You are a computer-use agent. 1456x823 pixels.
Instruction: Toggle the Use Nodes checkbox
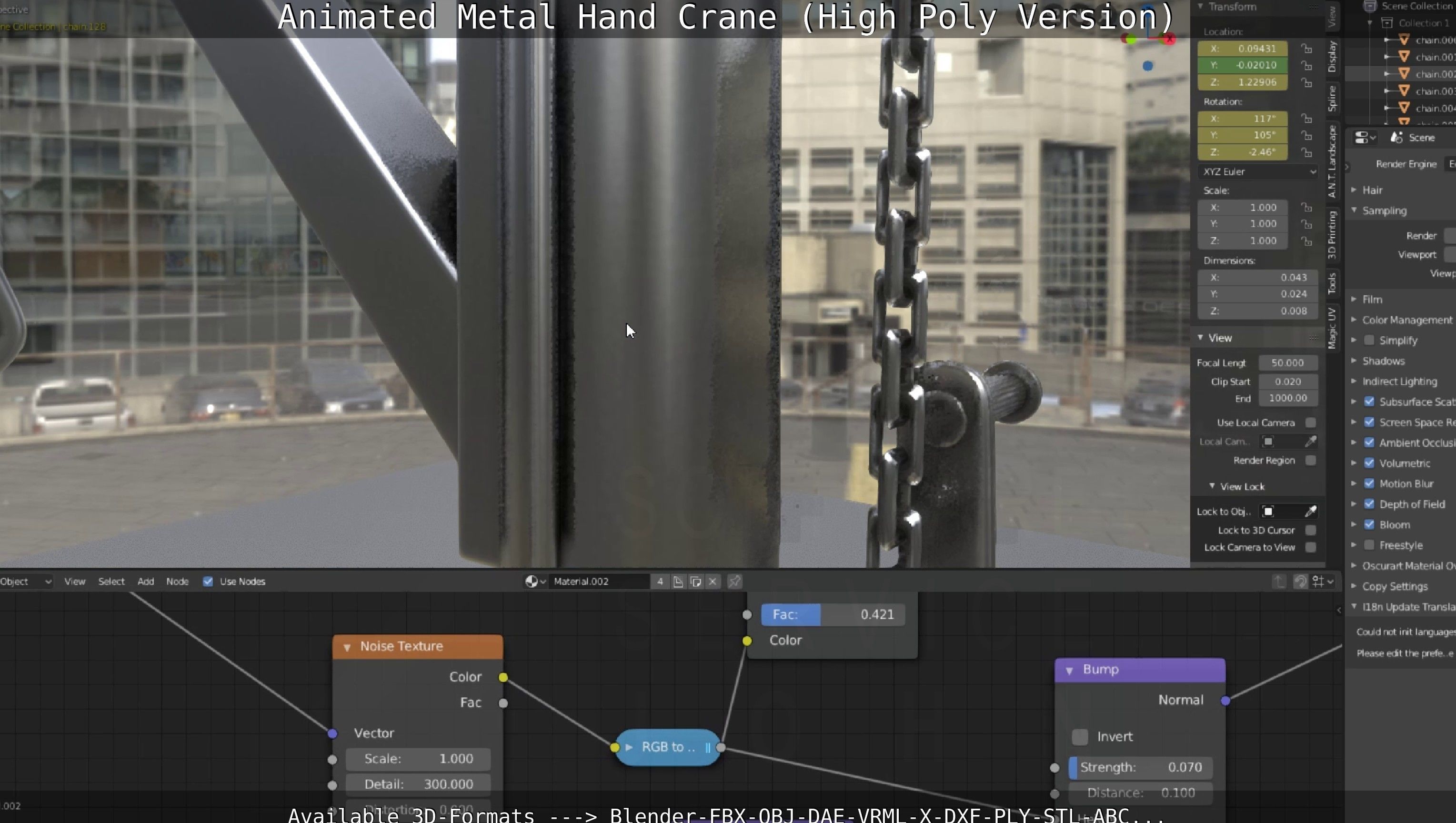208,581
